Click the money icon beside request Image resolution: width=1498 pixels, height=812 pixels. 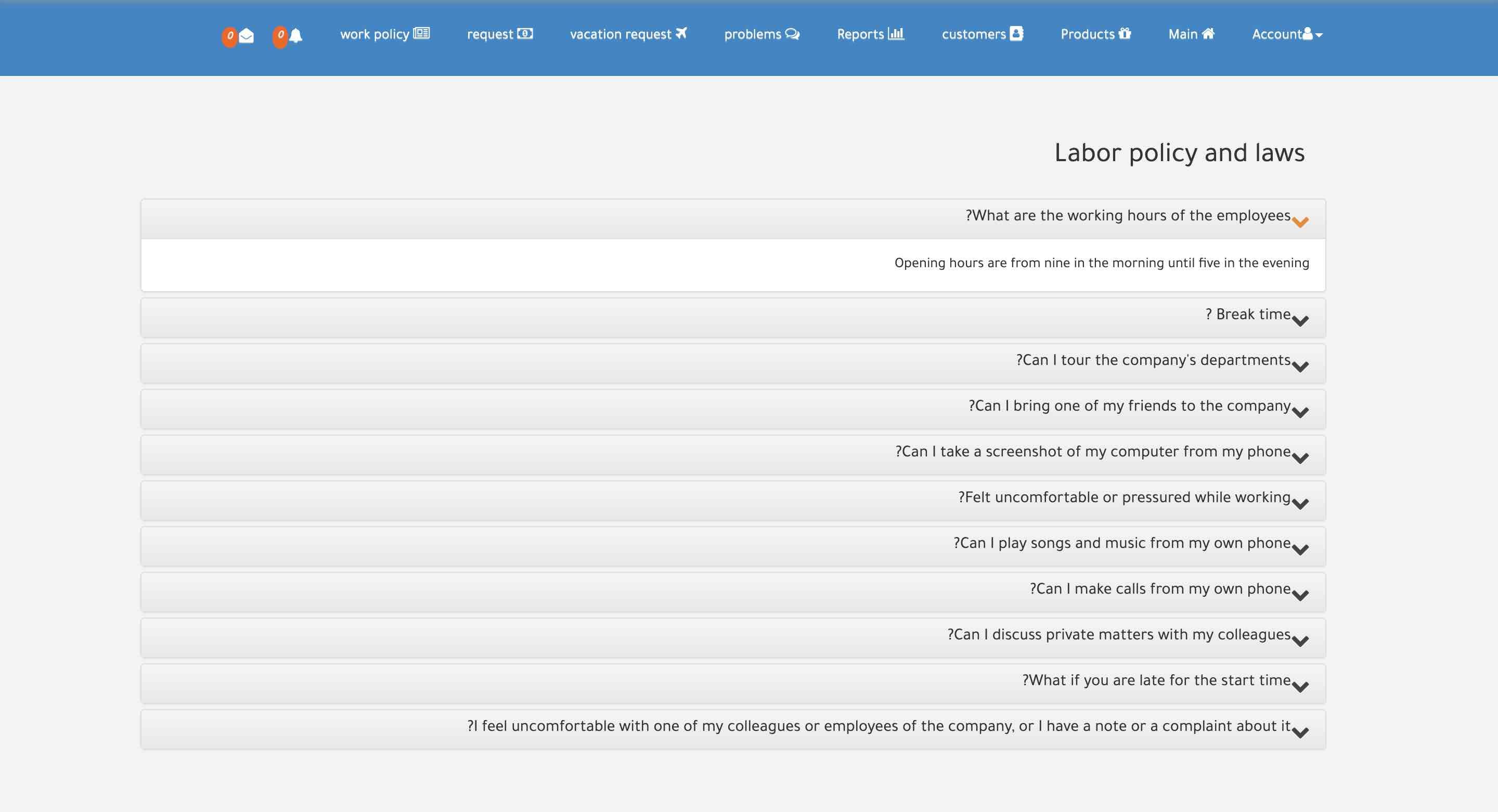point(524,34)
